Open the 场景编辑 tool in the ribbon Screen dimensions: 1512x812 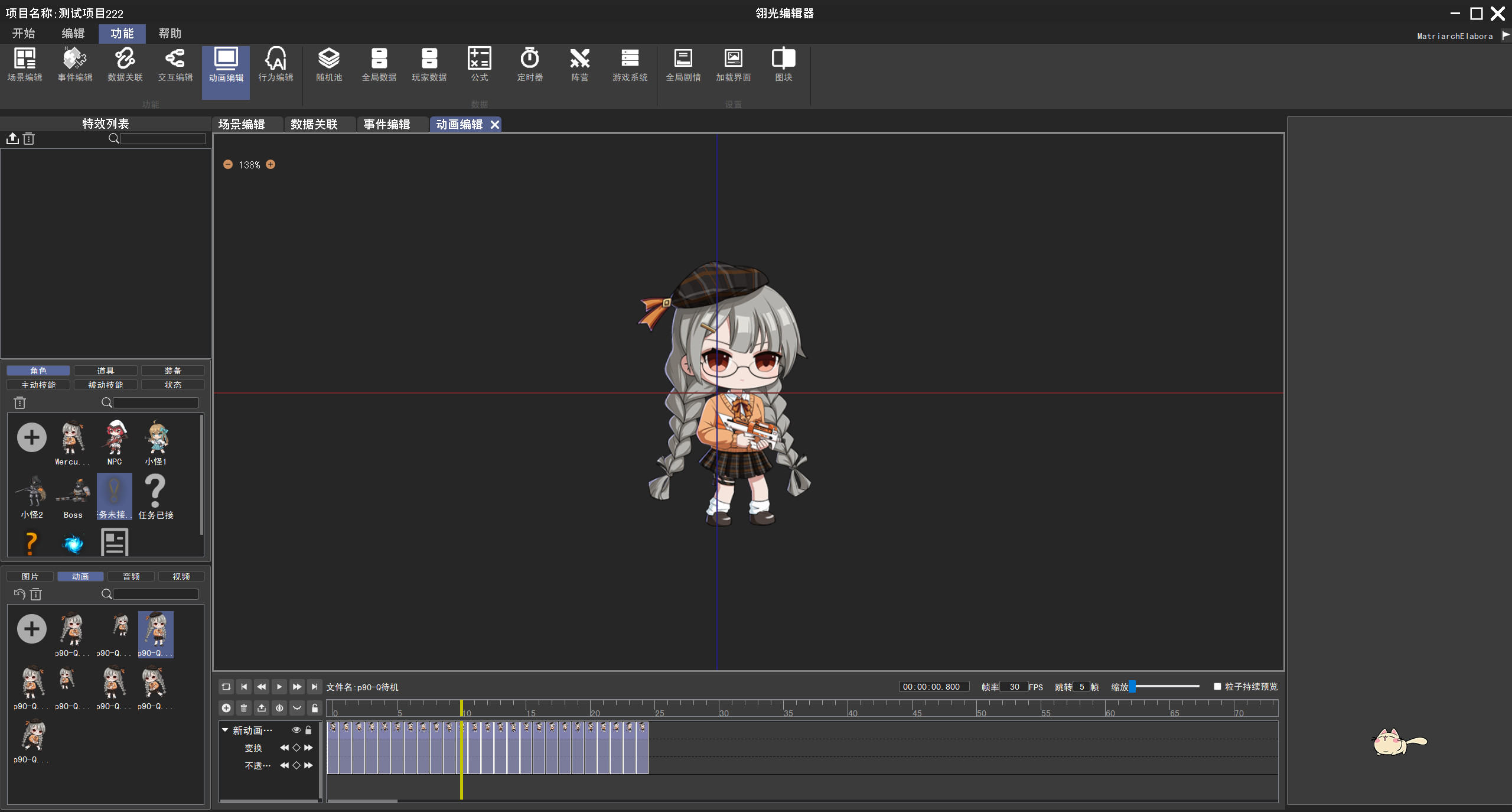tap(25, 65)
